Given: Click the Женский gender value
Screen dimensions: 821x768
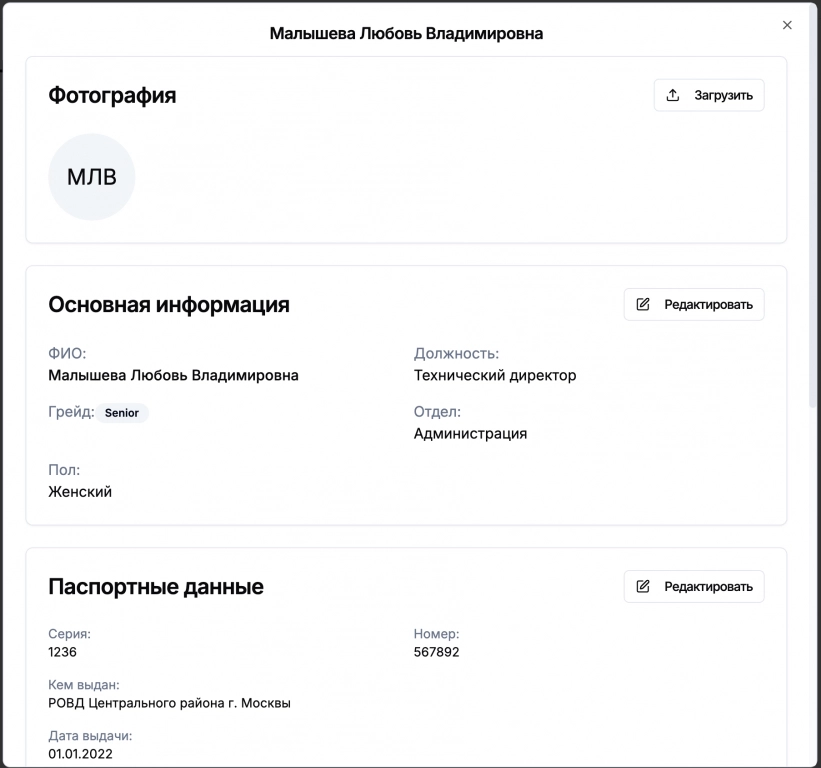Looking at the screenshot, I should click(80, 491).
